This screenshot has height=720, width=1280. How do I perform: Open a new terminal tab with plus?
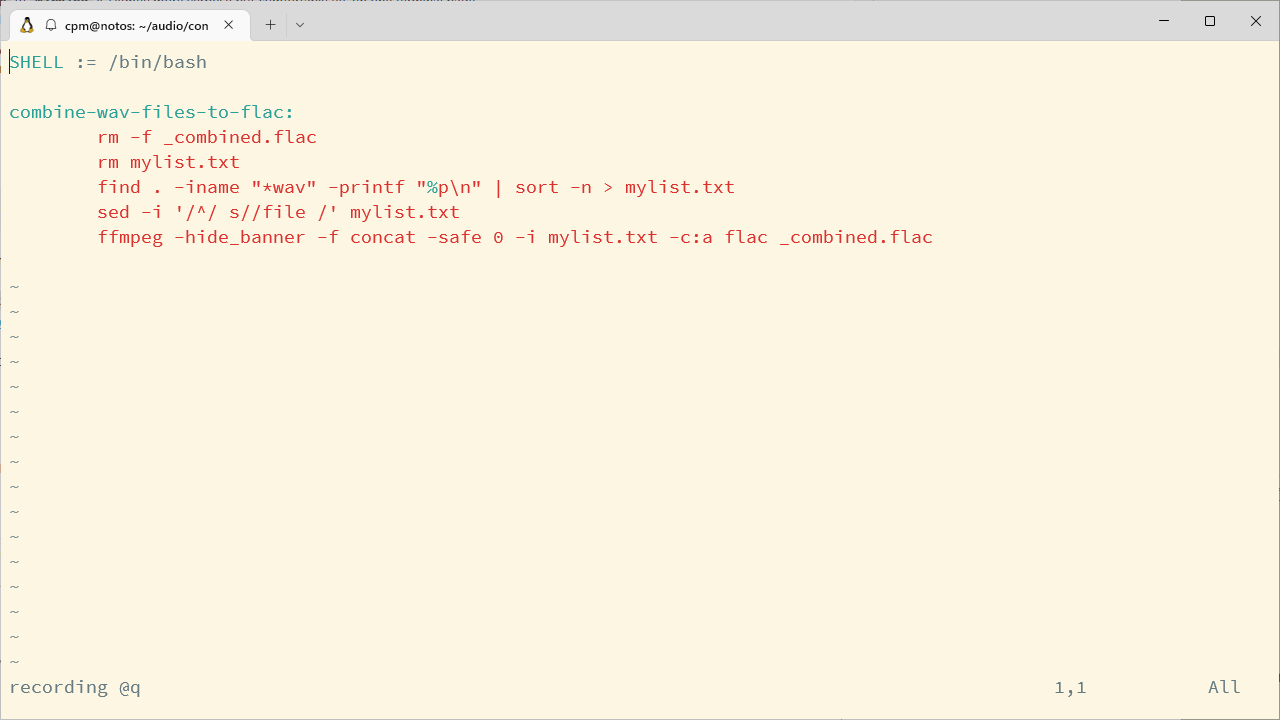[270, 25]
